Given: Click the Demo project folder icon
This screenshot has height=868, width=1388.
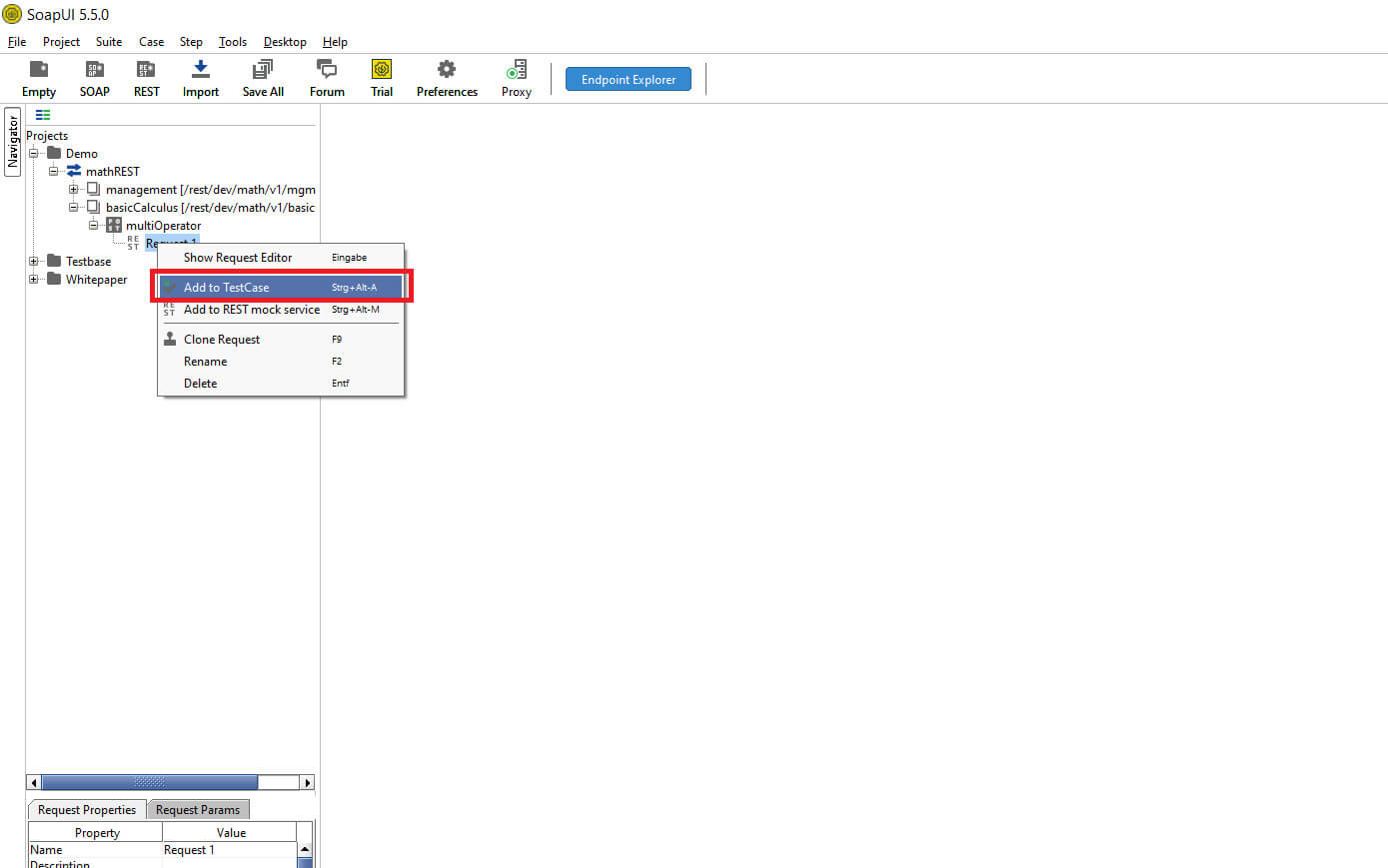Looking at the screenshot, I should pos(54,153).
